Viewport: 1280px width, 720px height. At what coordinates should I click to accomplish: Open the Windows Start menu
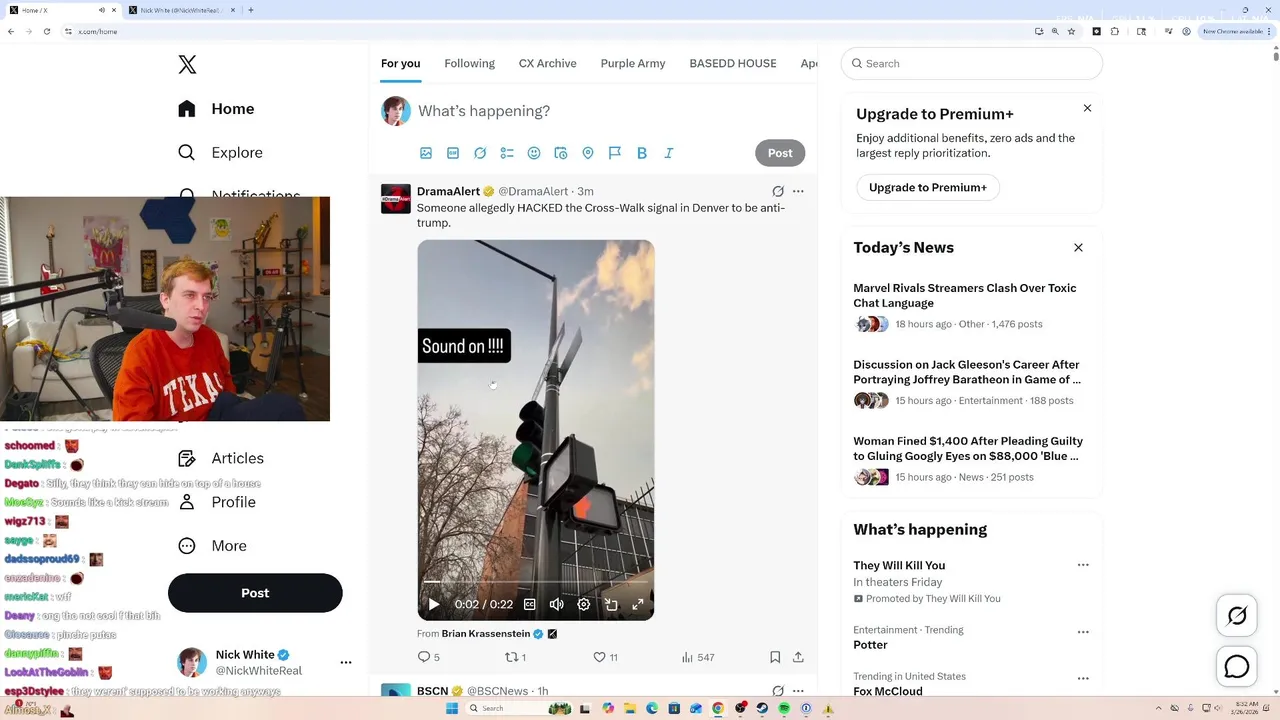coord(452,708)
